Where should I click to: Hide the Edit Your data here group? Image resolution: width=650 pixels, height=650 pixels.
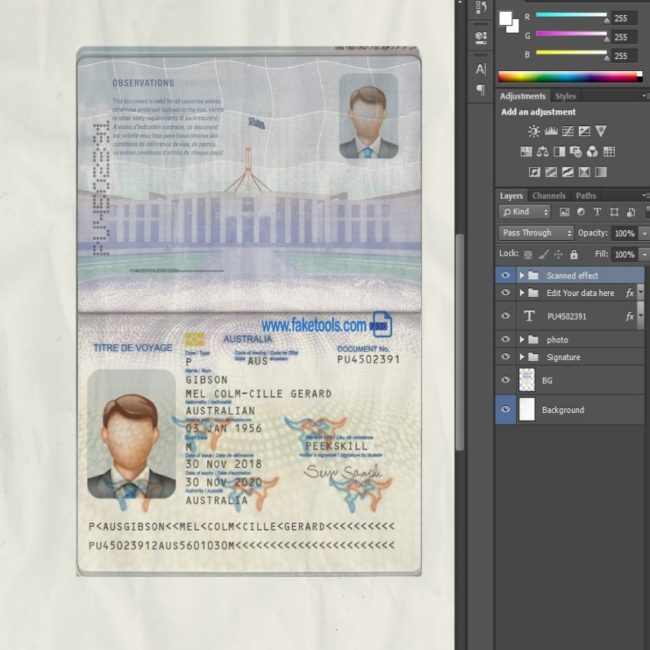coord(505,293)
